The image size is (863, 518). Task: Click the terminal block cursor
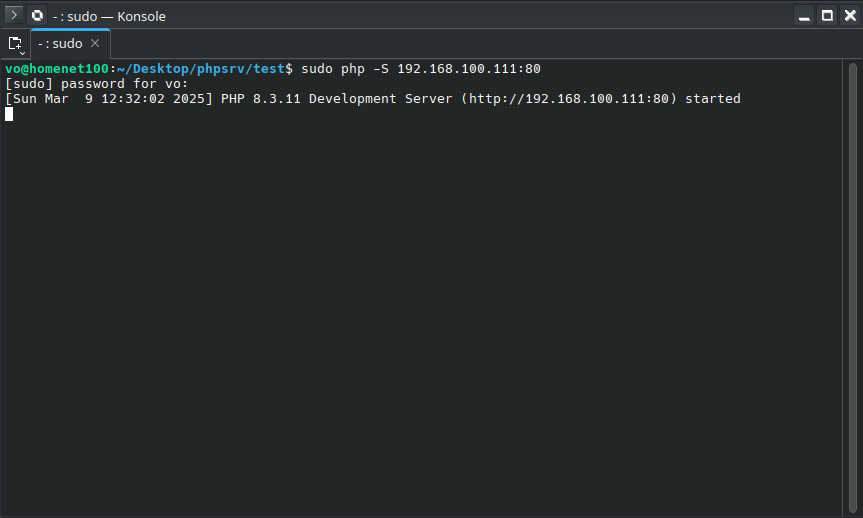tap(9, 114)
